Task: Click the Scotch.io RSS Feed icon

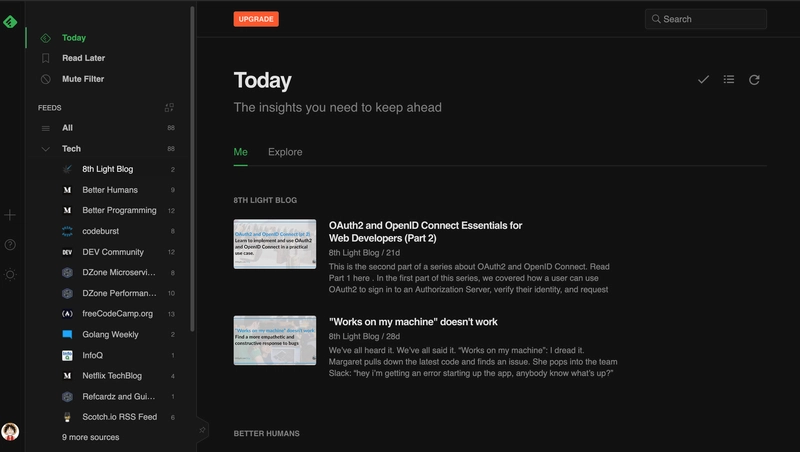Action: point(67,417)
